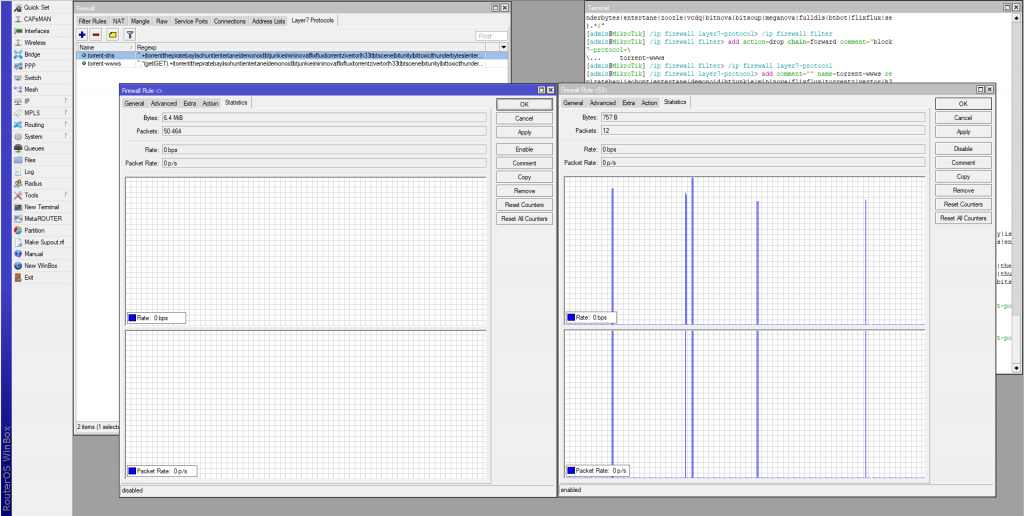
Task: Switch to the Filter Rules tab
Action: click(92, 20)
